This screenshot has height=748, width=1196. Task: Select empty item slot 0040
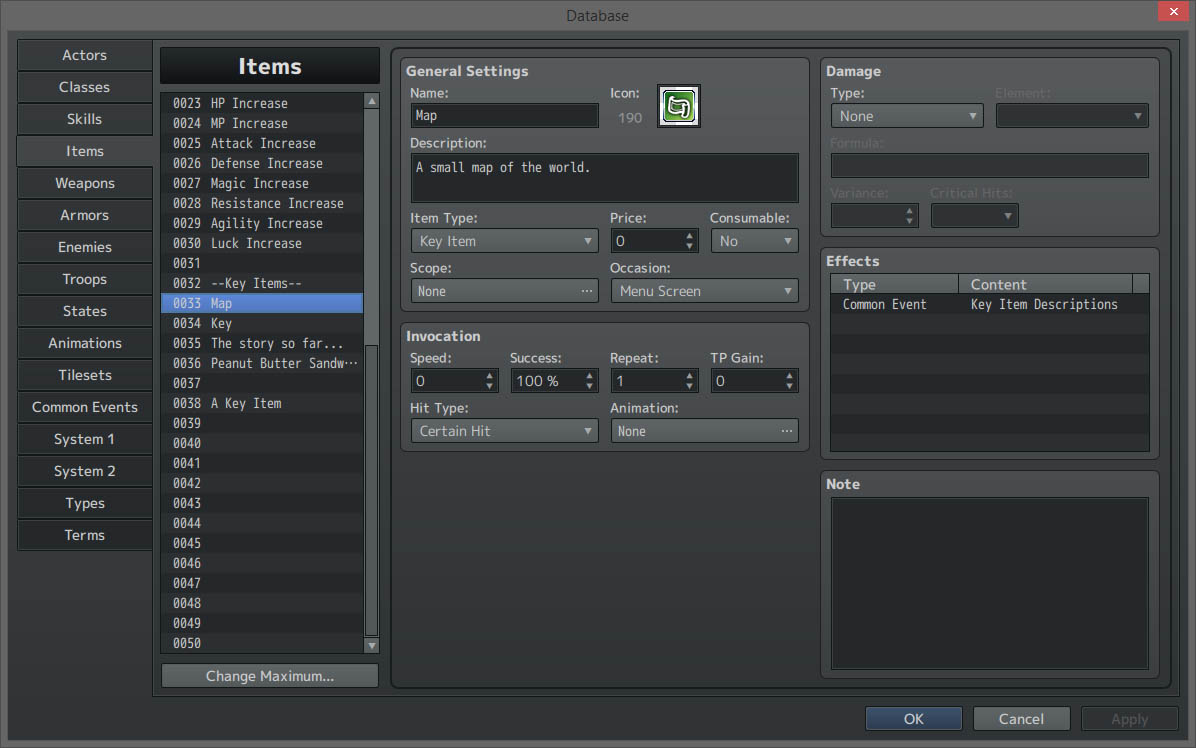click(262, 443)
